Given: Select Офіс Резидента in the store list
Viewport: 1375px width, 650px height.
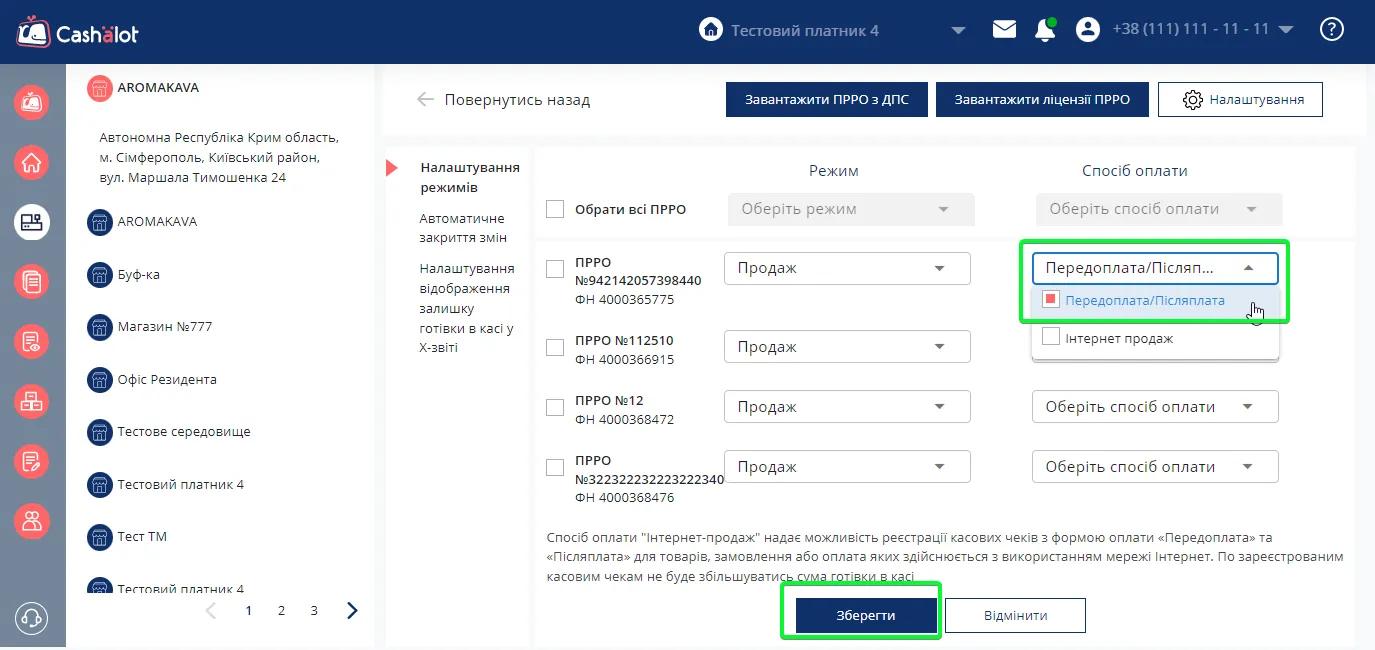Looking at the screenshot, I should coord(167,380).
